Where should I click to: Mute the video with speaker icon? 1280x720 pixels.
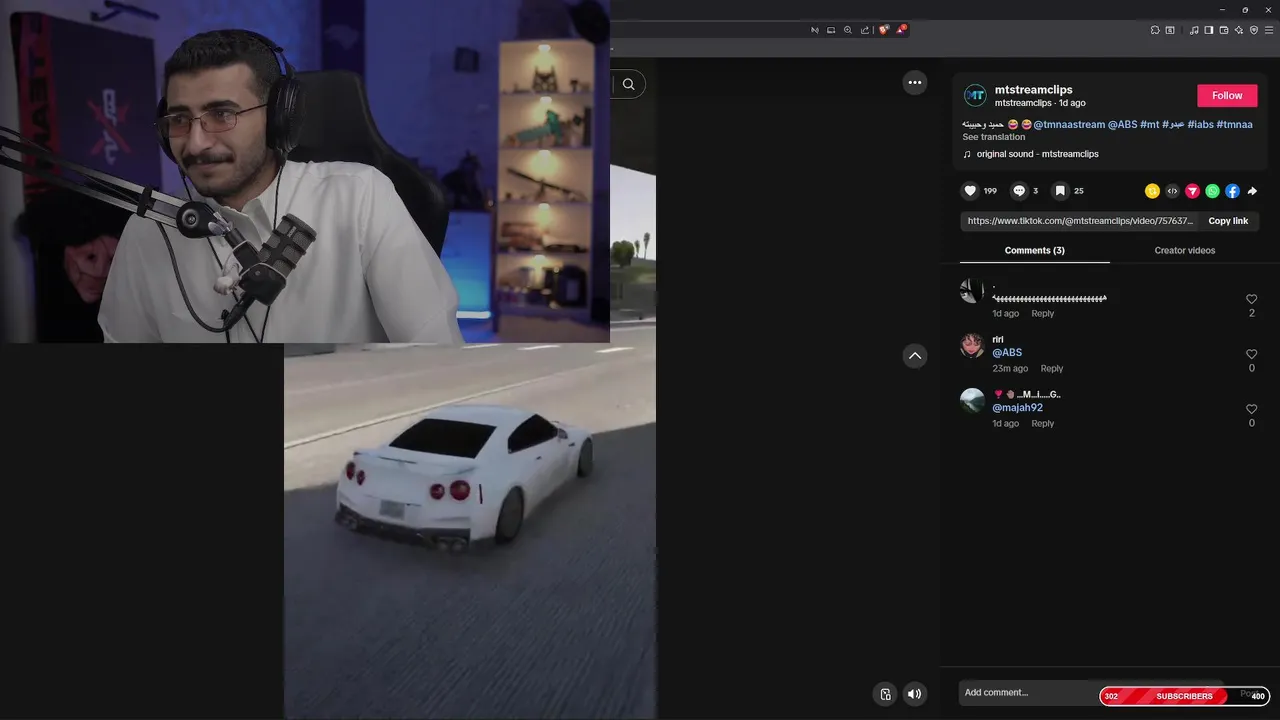[x=914, y=694]
